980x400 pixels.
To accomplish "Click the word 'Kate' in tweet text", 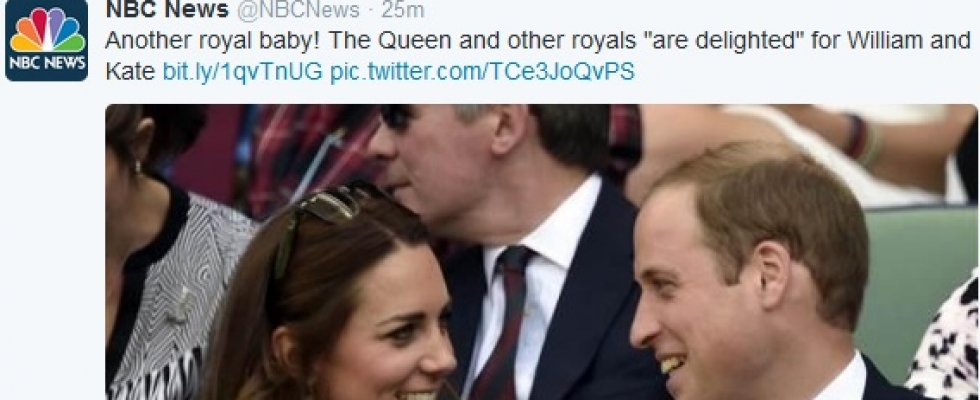I will click(130, 72).
